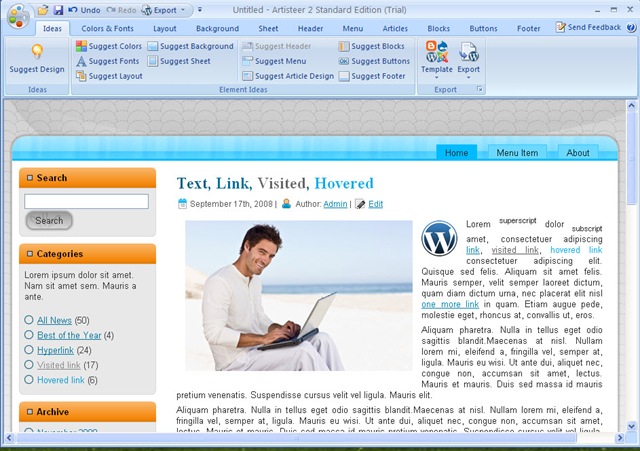Click the grey Search button
Image resolution: width=640 pixels, height=451 pixels.
click(x=49, y=220)
